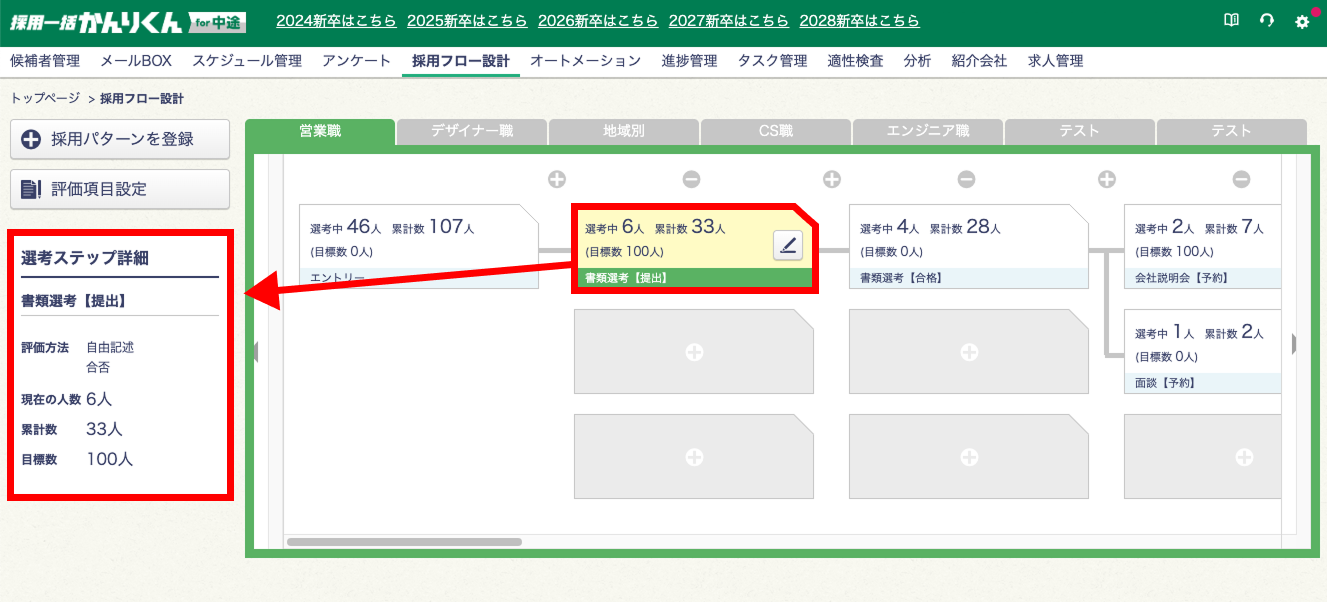The width and height of the screenshot is (1327, 602).
Task: Add step in empty slot below 書類選考【合格】
Action: tap(968, 352)
